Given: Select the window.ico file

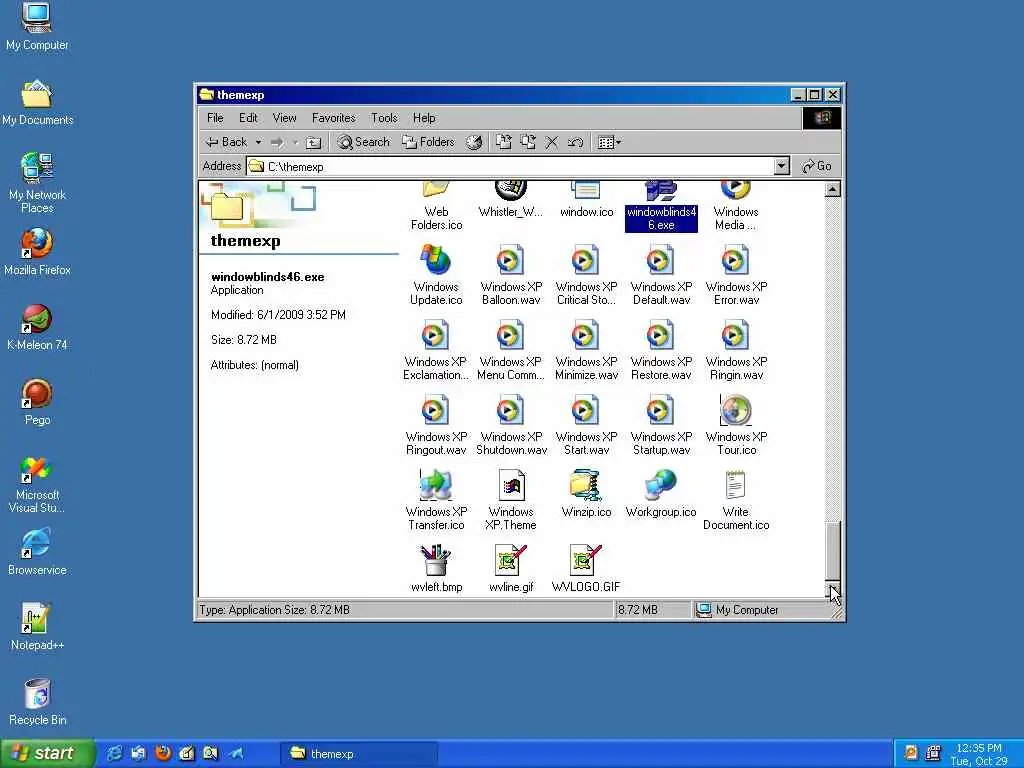Looking at the screenshot, I should pyautogui.click(x=586, y=201).
